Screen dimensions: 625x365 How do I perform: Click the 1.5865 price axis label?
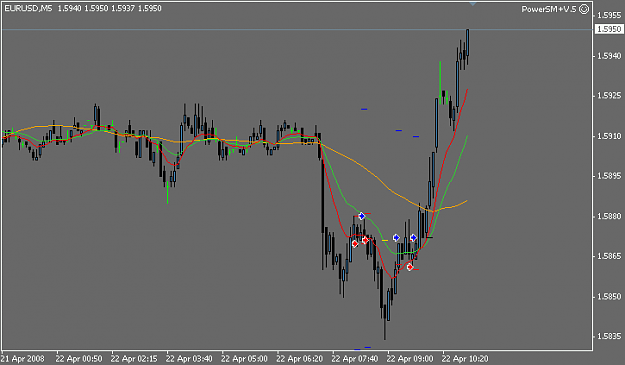click(609, 256)
